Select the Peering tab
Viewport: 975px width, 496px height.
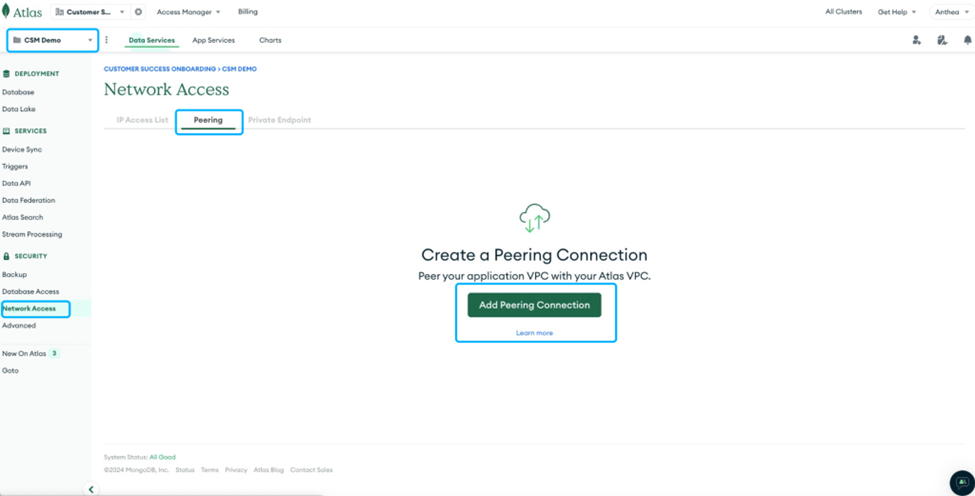pyautogui.click(x=208, y=121)
